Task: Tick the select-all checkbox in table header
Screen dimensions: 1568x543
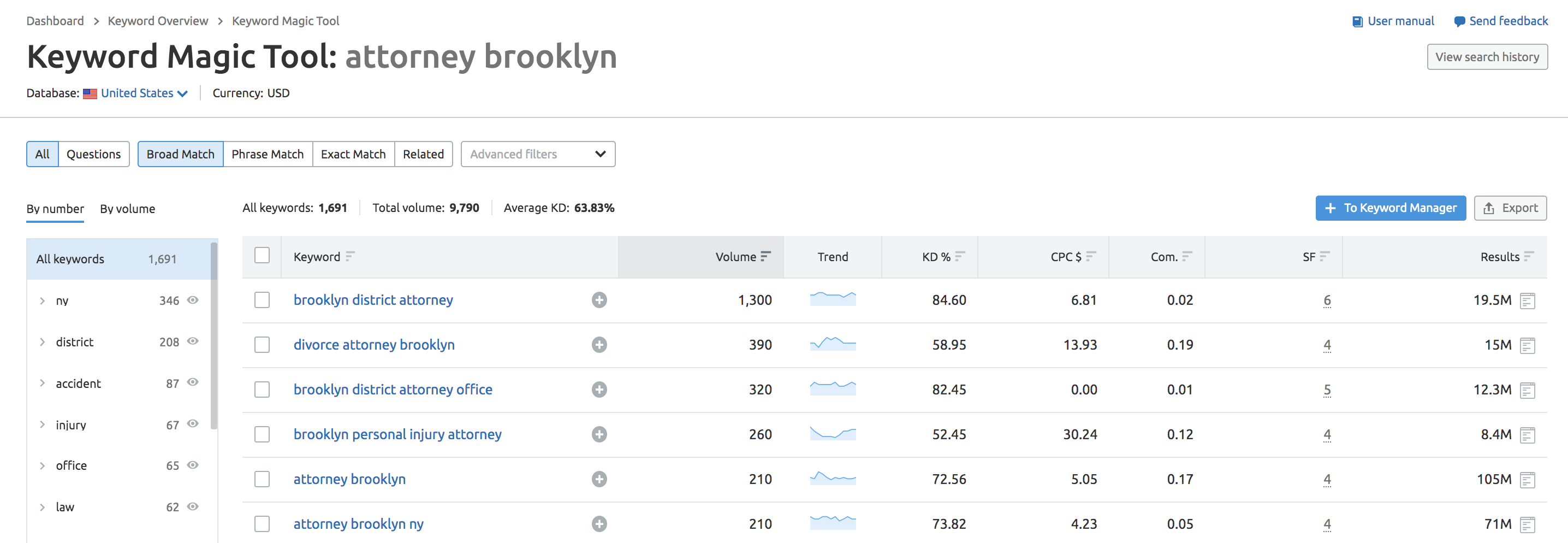Action: pyautogui.click(x=262, y=255)
